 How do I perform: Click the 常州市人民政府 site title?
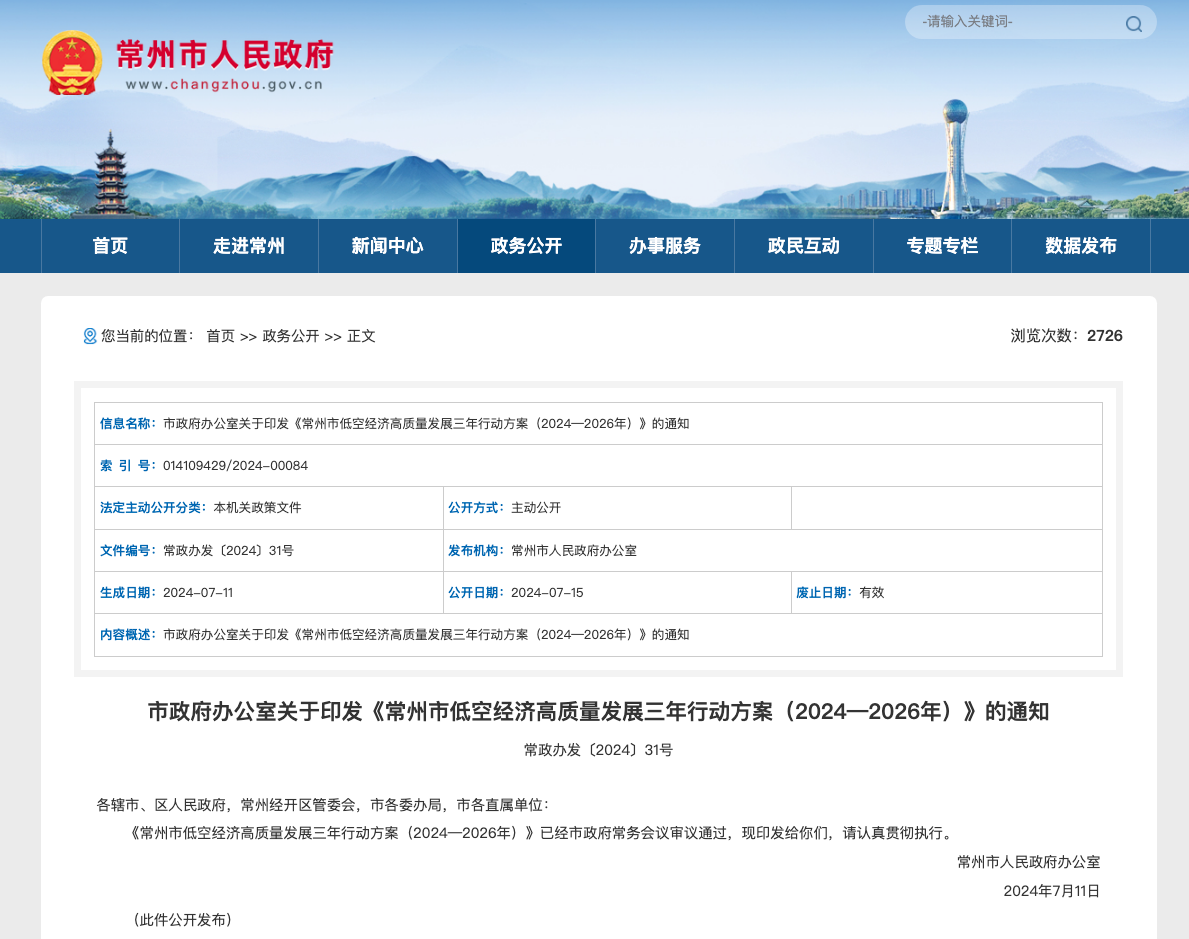(x=225, y=53)
